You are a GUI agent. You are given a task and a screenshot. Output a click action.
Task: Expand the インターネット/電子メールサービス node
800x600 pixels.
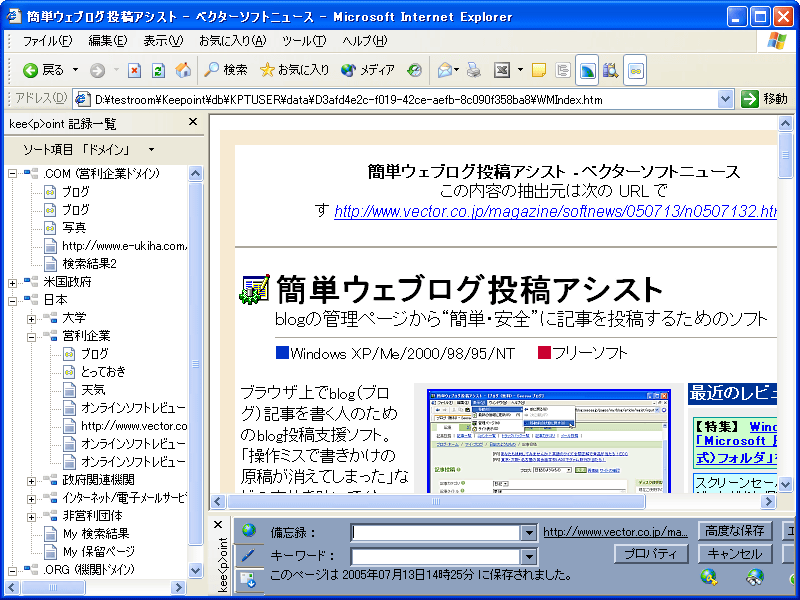point(31,499)
